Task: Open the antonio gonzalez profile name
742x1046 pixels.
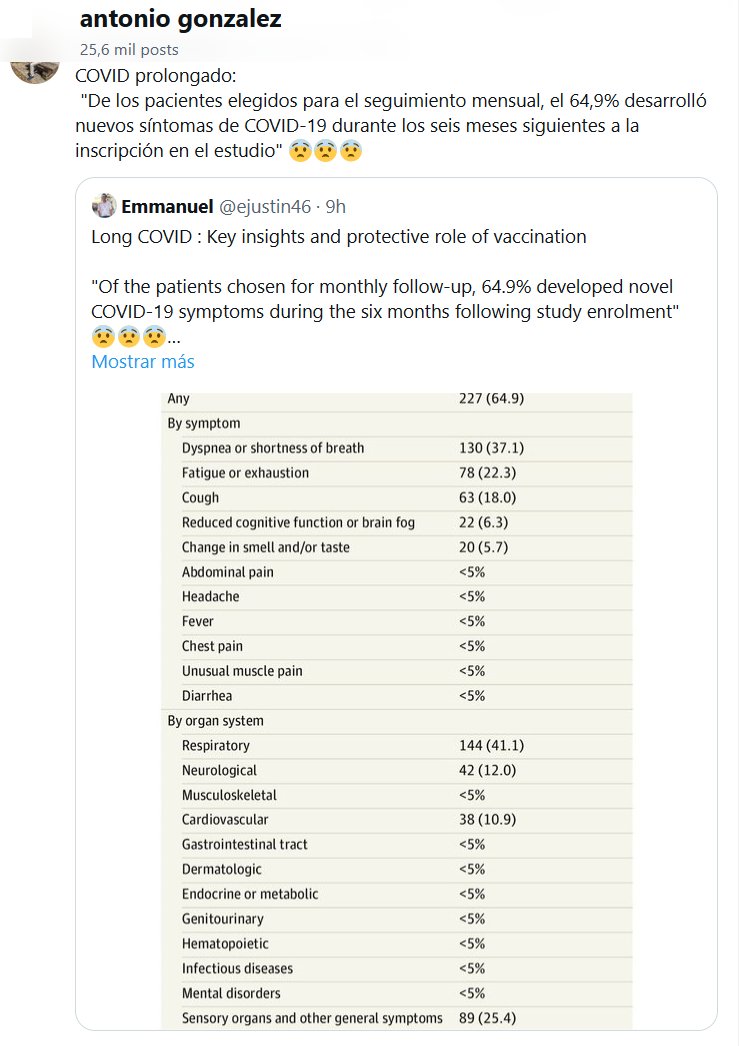Action: pos(180,18)
